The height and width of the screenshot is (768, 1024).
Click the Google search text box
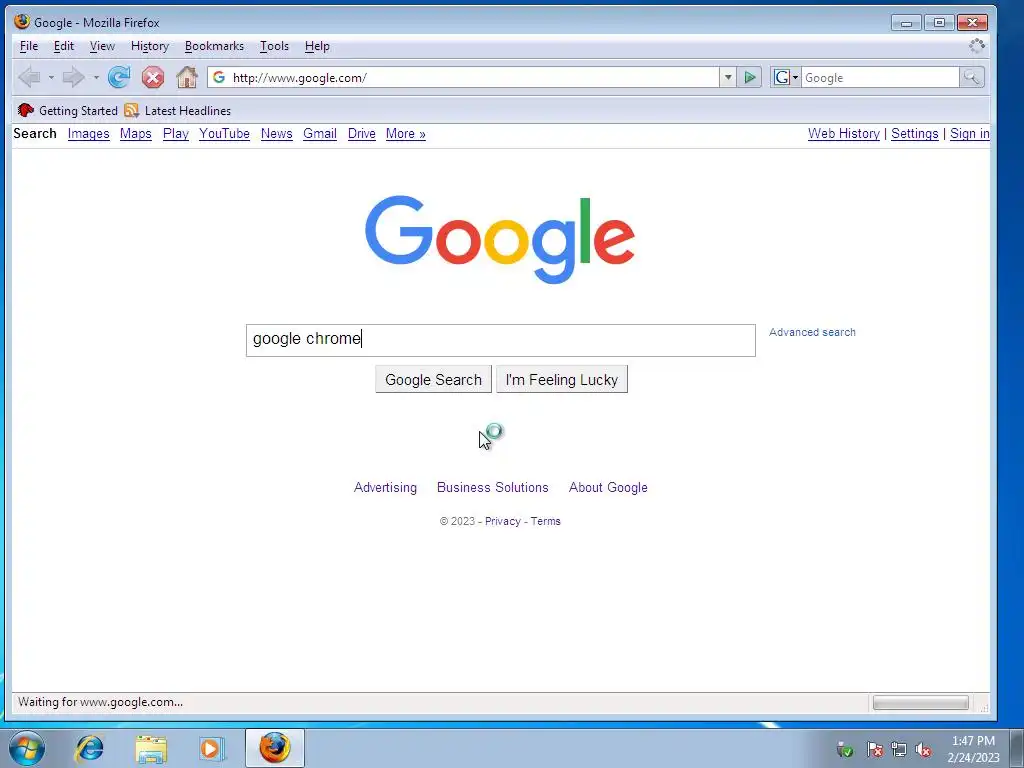coord(501,340)
